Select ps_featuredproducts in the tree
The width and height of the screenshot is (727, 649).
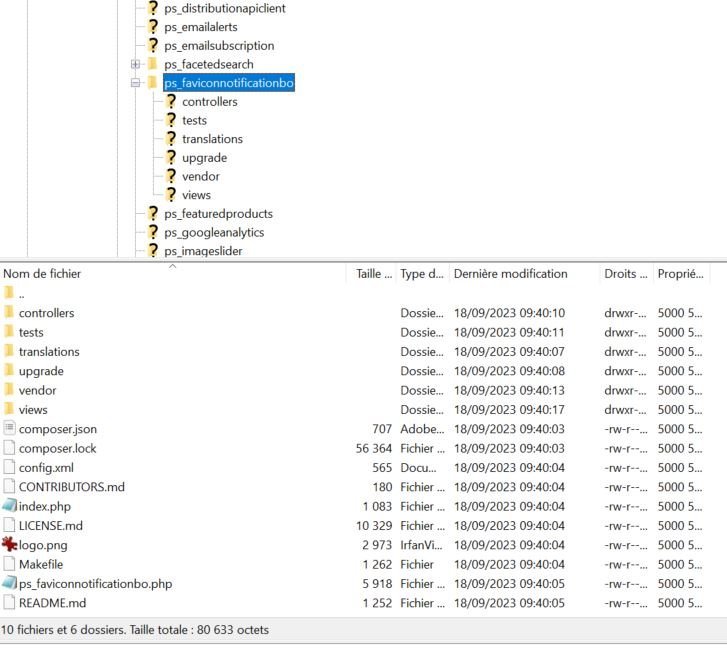point(218,214)
